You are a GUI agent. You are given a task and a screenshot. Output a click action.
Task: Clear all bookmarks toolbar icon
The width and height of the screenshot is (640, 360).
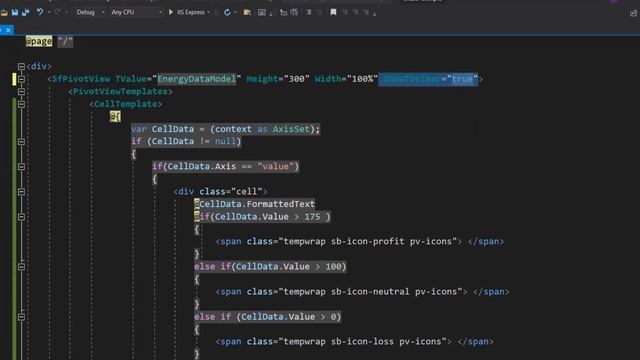[x=366, y=12]
